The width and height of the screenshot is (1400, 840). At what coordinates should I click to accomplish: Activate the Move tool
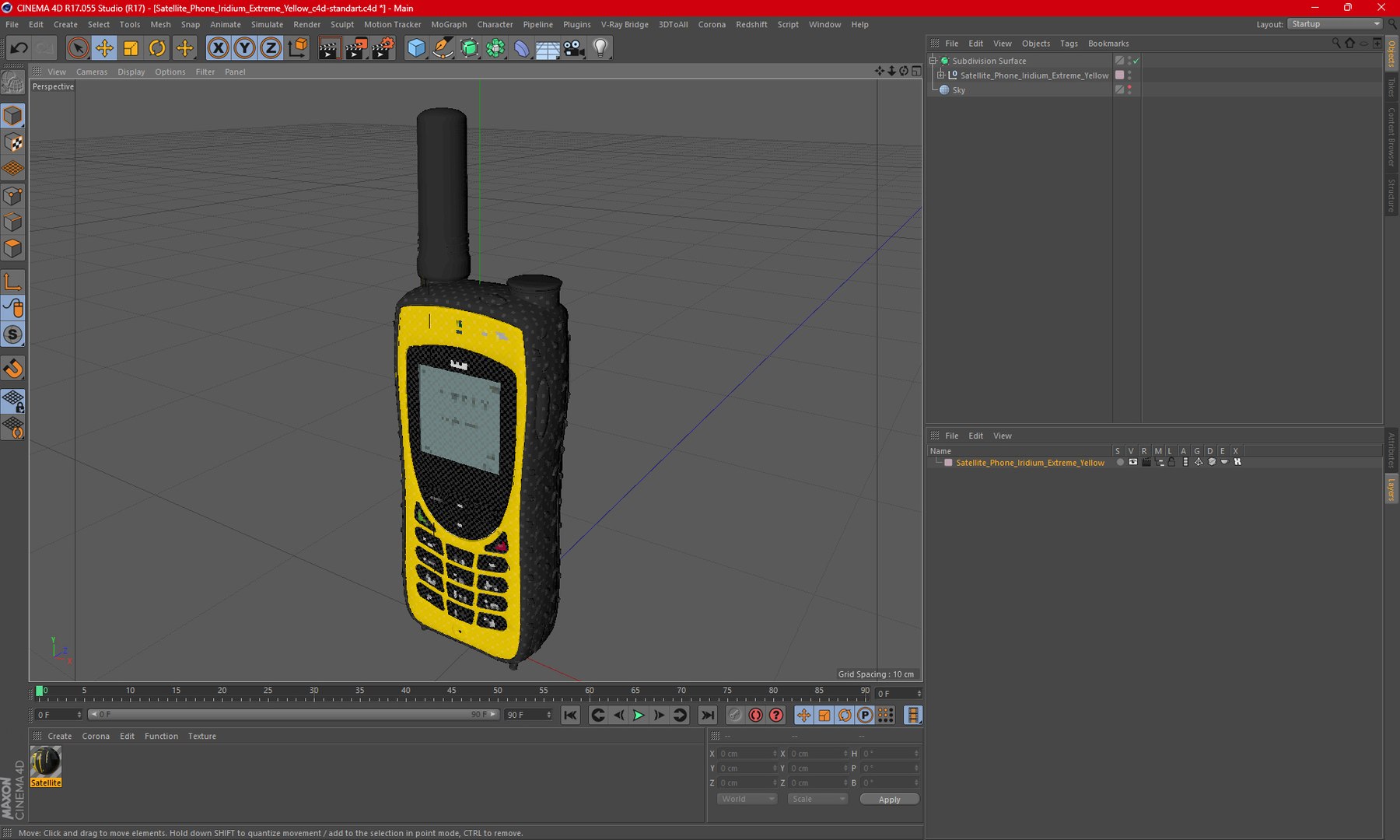104,48
